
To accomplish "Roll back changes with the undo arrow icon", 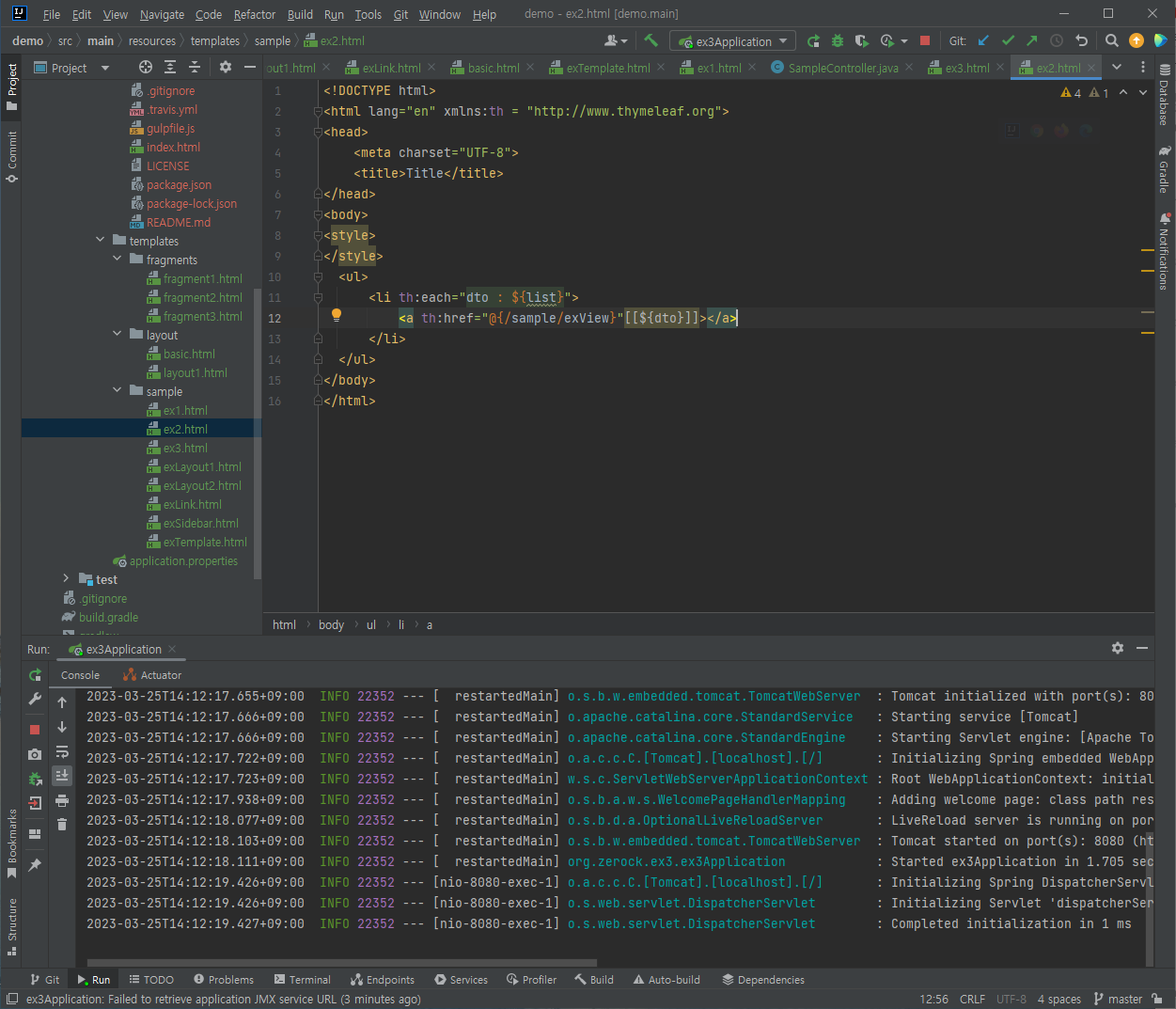I will (1081, 40).
